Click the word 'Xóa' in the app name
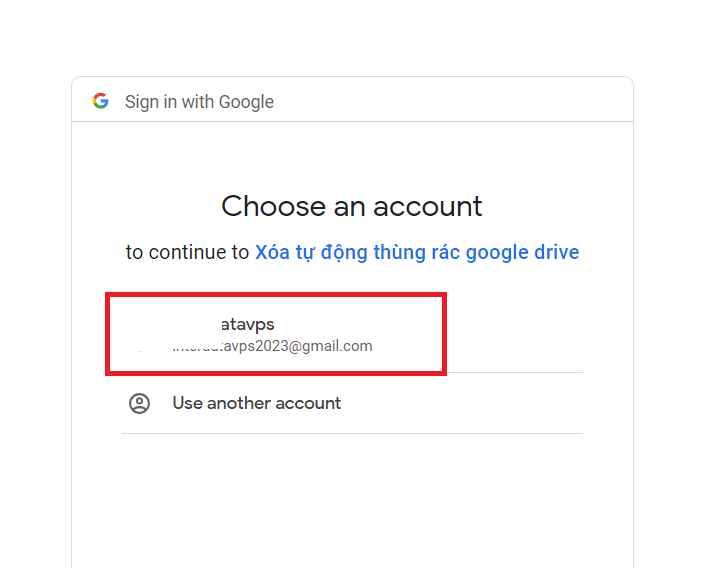The image size is (705, 568). coord(272,252)
